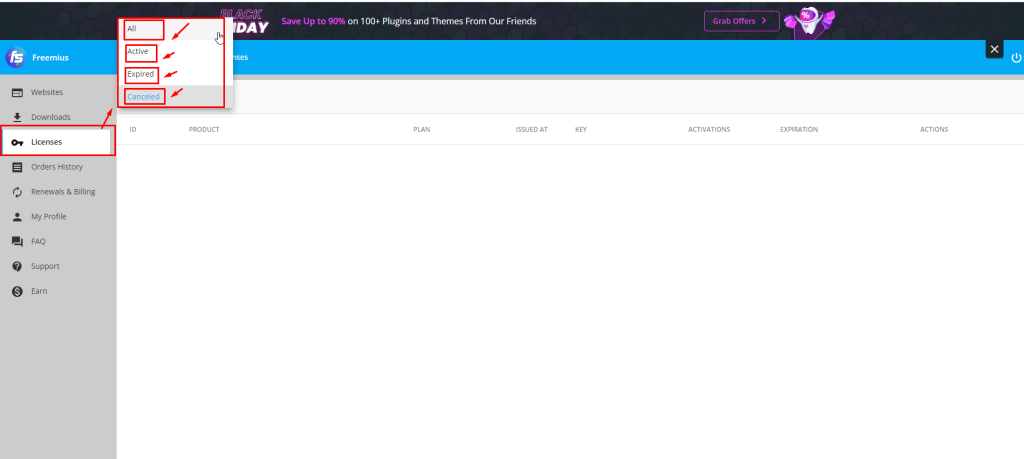Click the Downloads arrow icon
The image size is (1024, 459).
[18, 118]
